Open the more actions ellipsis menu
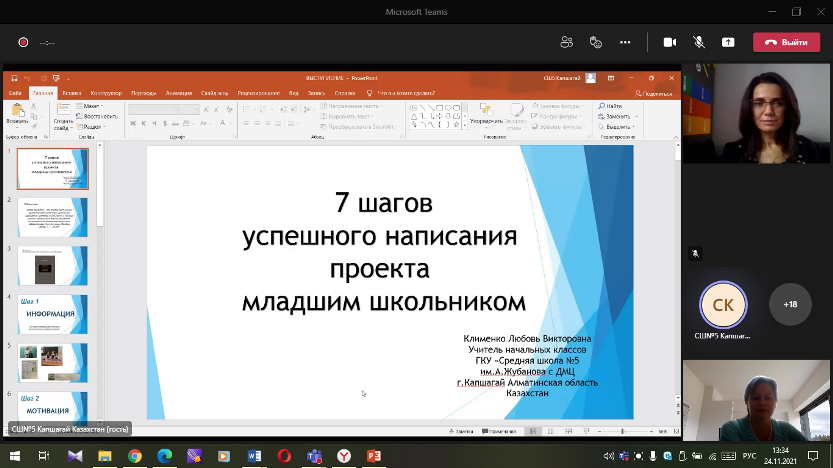833x468 pixels. coord(625,42)
